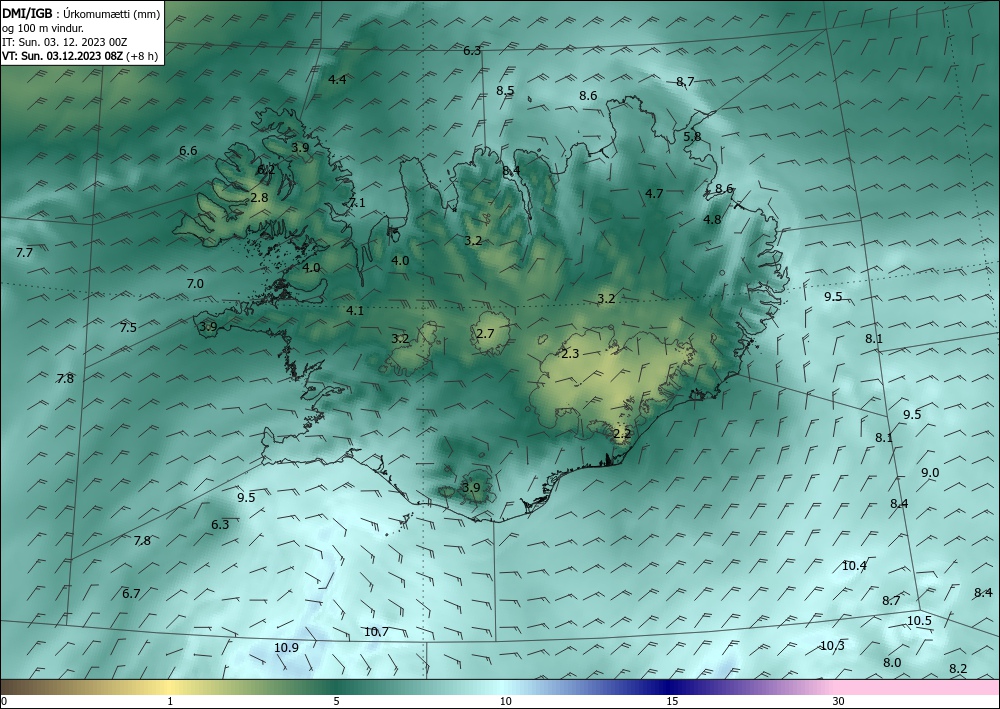Screen dimensions: 1000x709
Task: Click the 6.7 value label on the map
Action: tap(131, 594)
